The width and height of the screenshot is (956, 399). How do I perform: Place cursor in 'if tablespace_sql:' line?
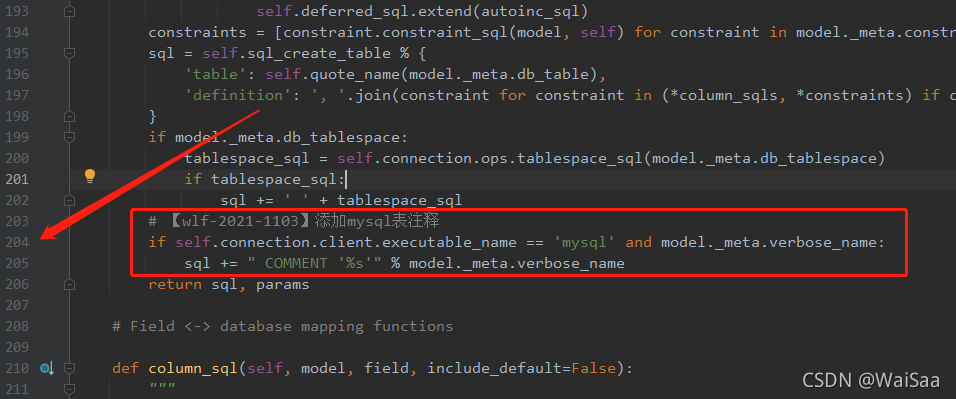[x=265, y=179]
